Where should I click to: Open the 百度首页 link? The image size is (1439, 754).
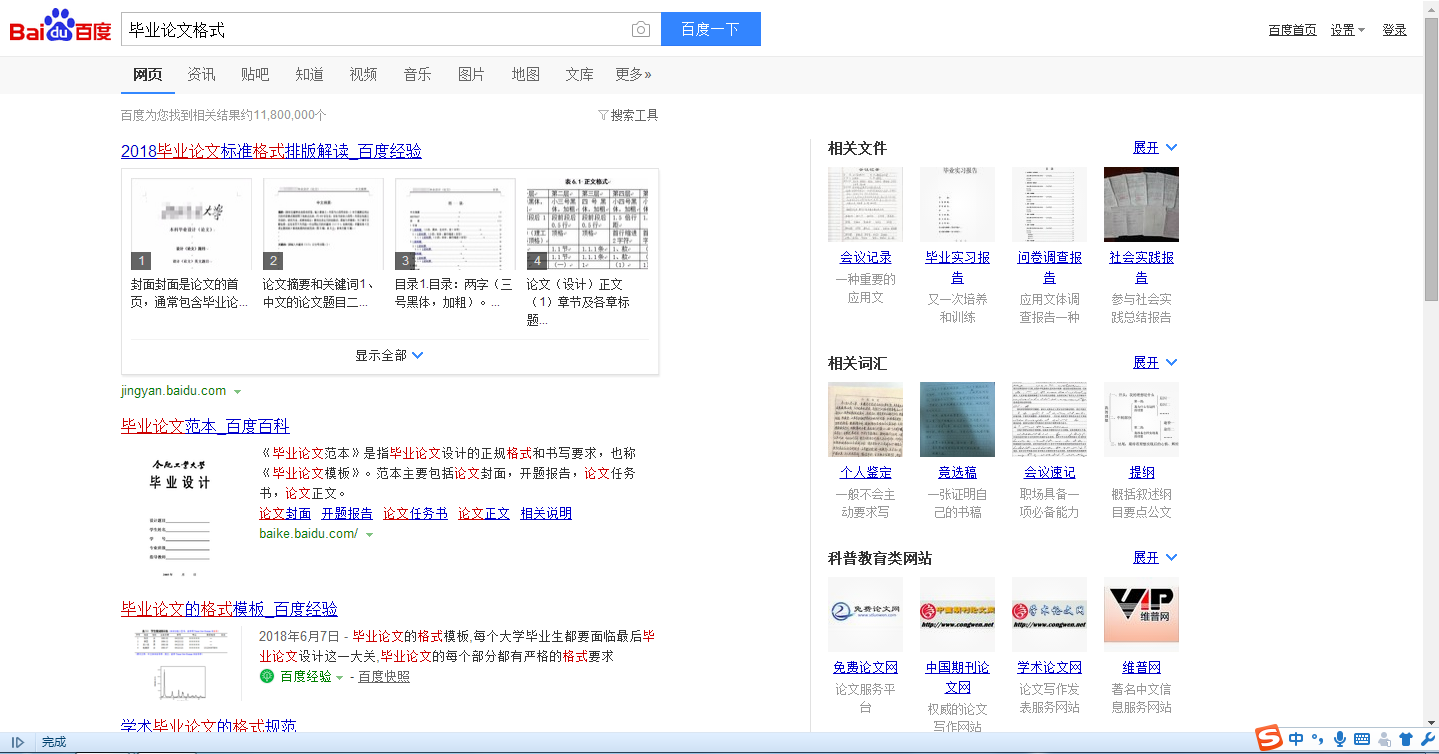(x=1292, y=30)
